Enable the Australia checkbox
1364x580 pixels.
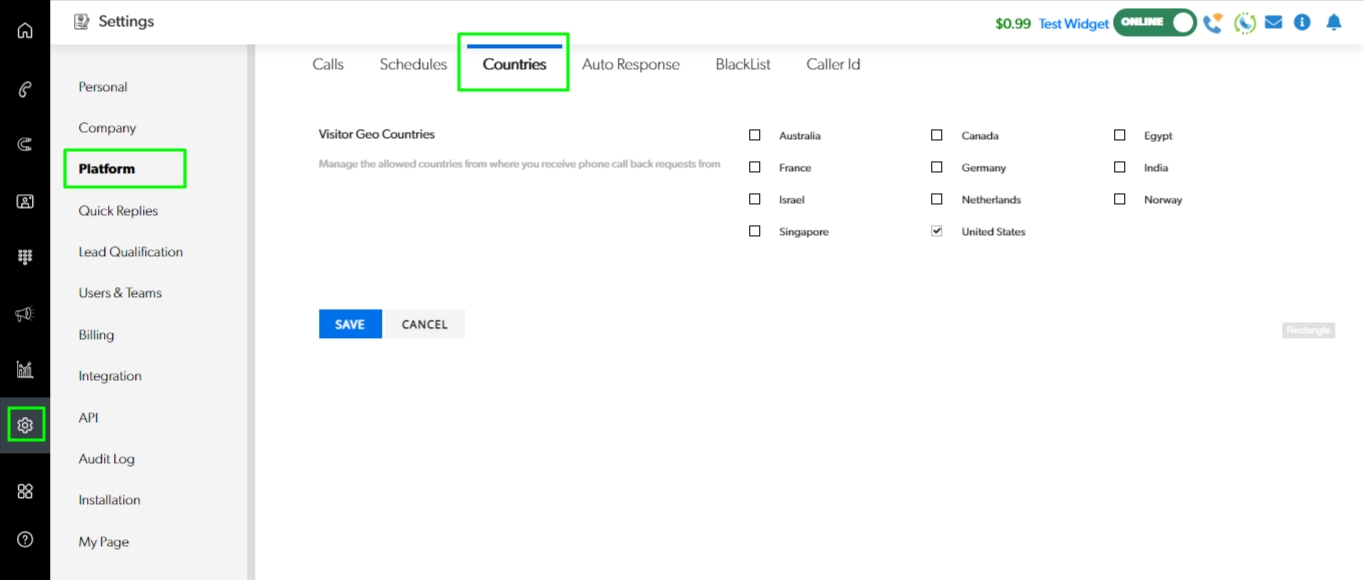coord(755,135)
